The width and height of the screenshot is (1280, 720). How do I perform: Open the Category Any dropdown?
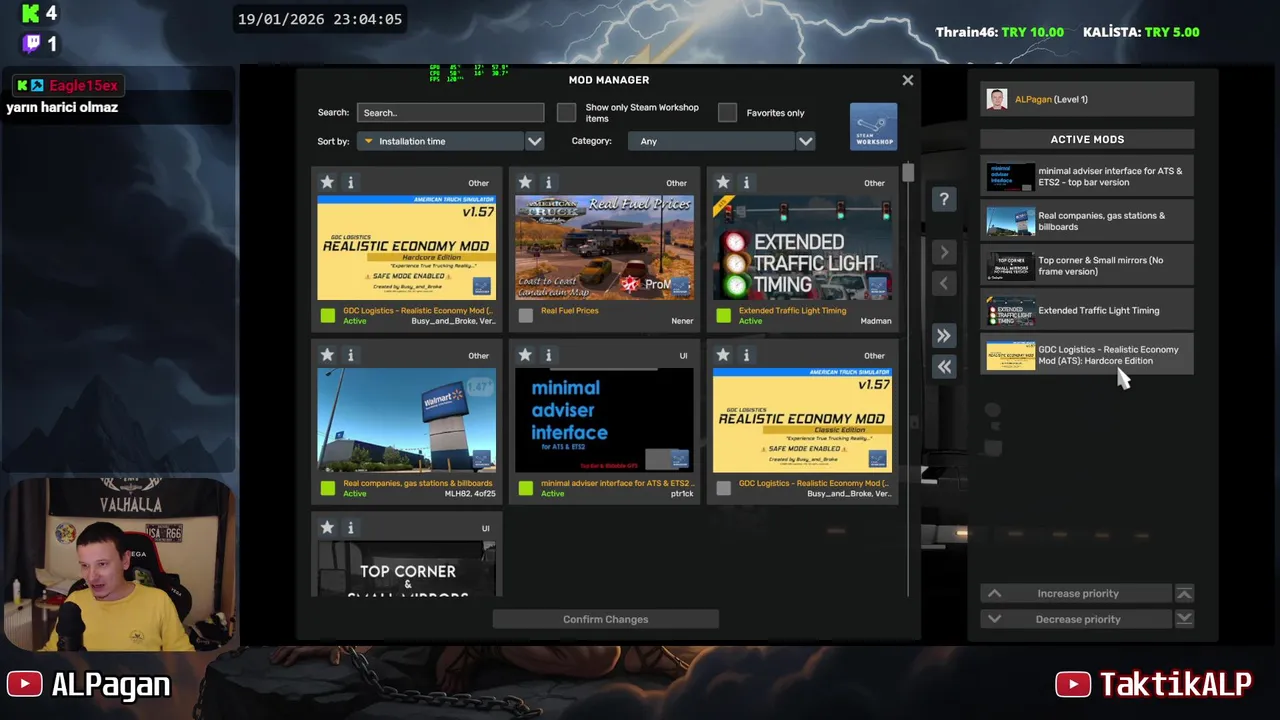pyautogui.click(x=711, y=141)
